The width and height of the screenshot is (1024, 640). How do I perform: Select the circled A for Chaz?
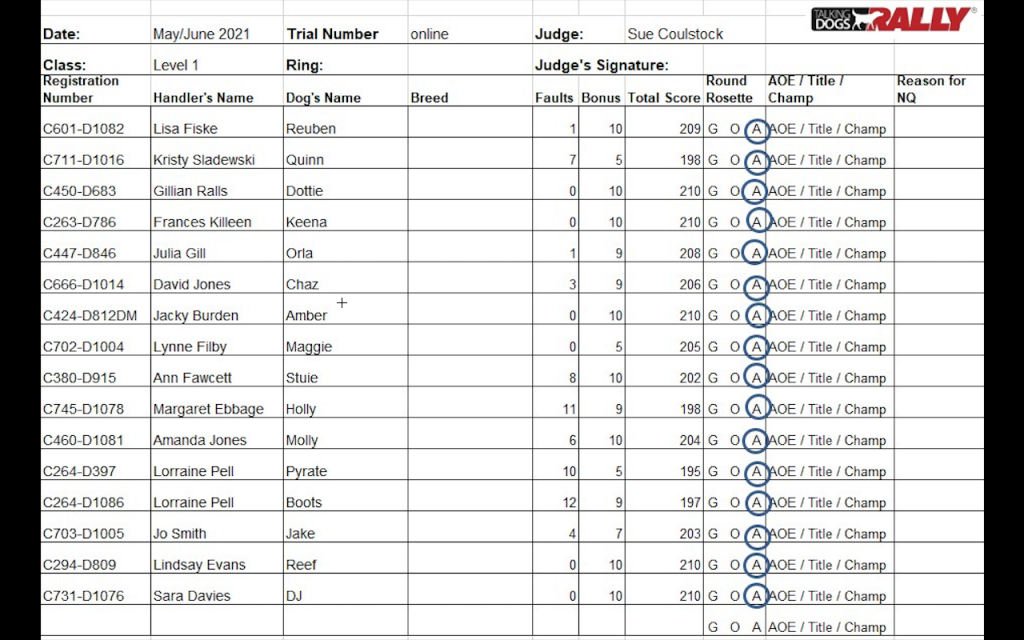pyautogui.click(x=756, y=285)
